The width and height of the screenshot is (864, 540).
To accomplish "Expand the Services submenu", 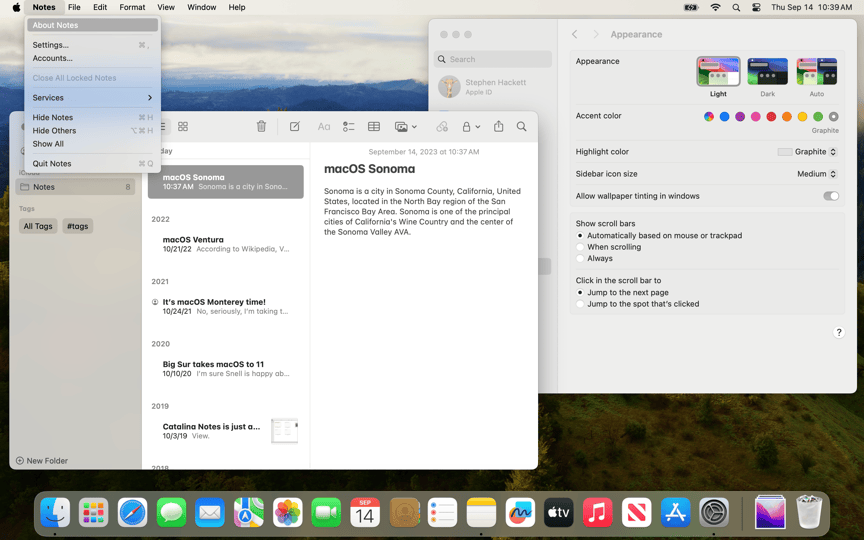I will [93, 98].
